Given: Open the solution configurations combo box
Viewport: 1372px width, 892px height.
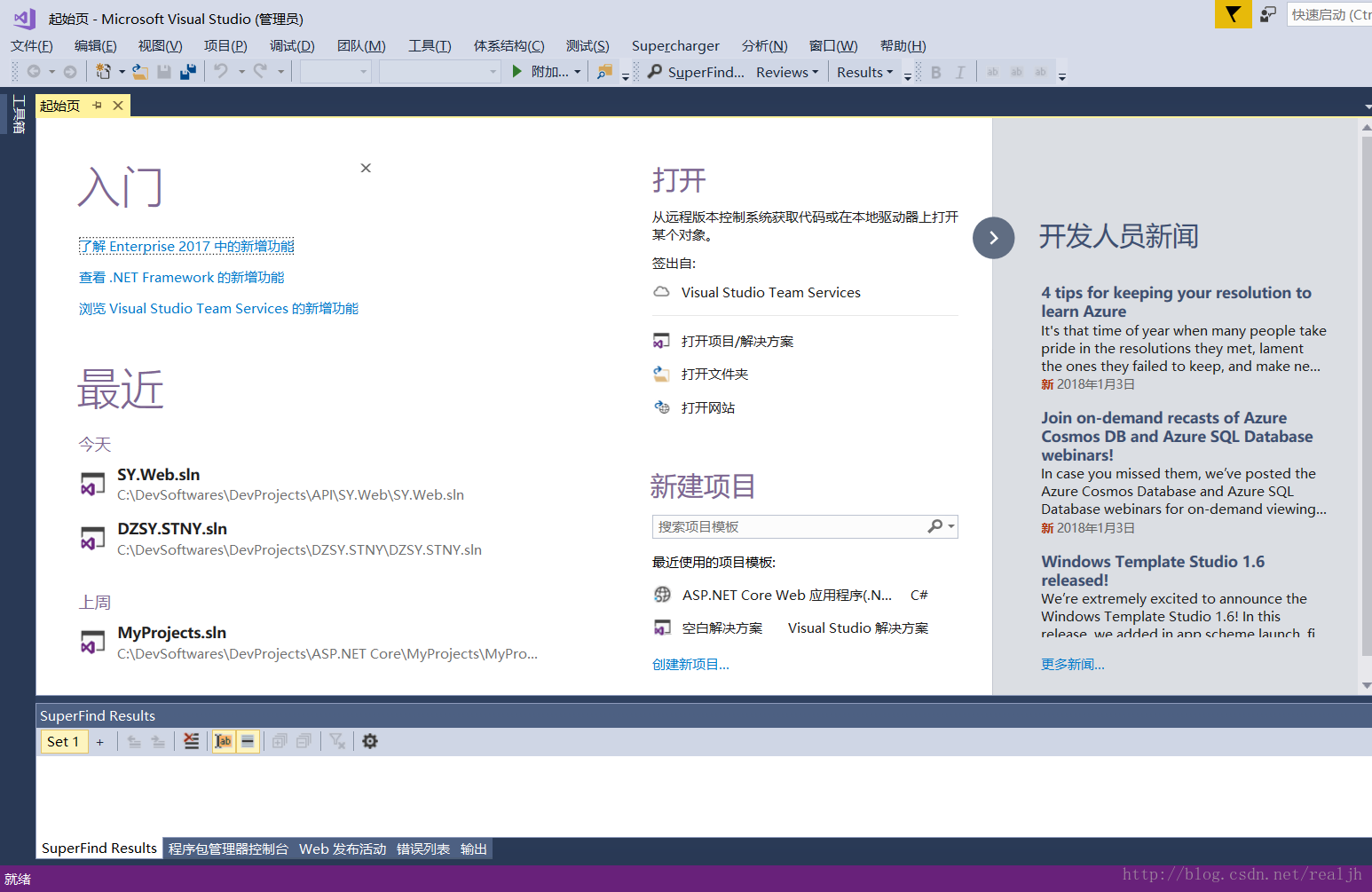Looking at the screenshot, I should click(x=335, y=72).
